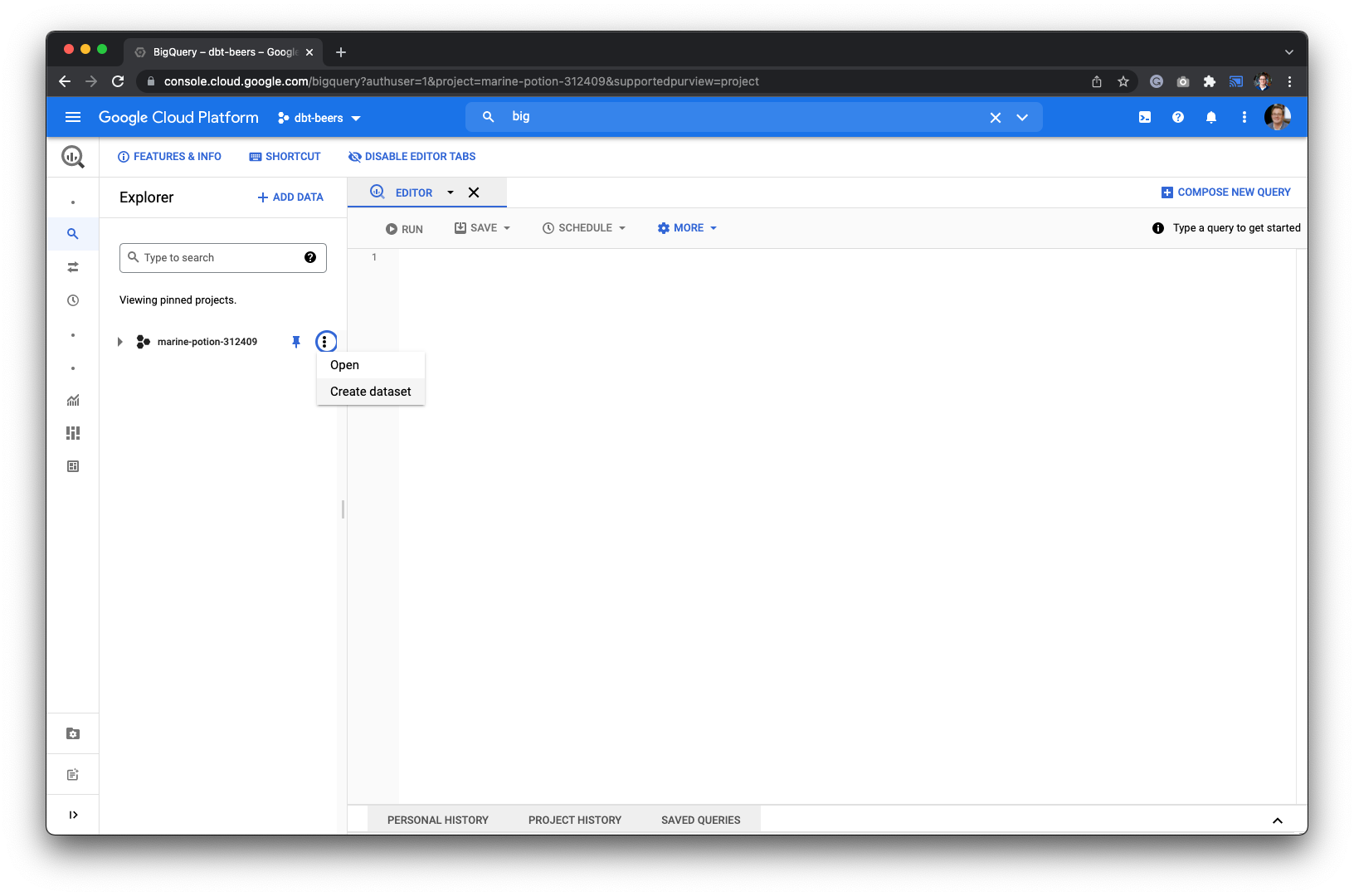Open the Saved Queries tab
The image size is (1354, 896).
(701, 820)
